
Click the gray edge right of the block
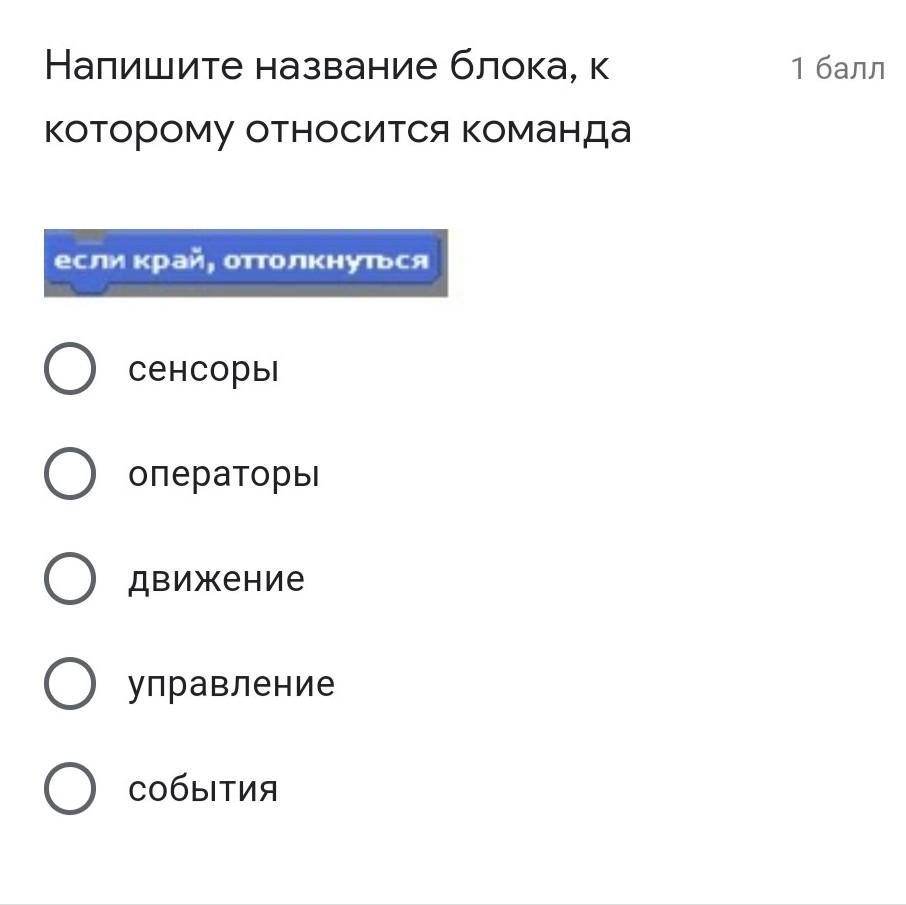[x=444, y=263]
